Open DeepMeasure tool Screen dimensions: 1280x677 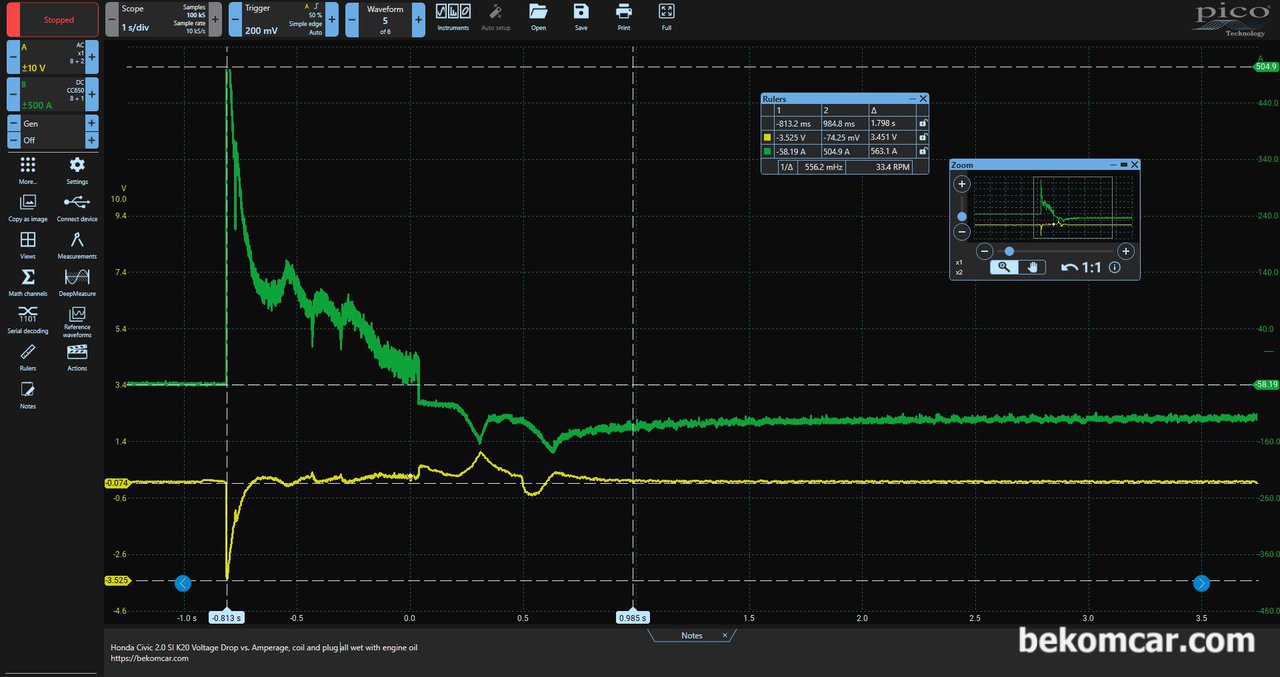[77, 282]
